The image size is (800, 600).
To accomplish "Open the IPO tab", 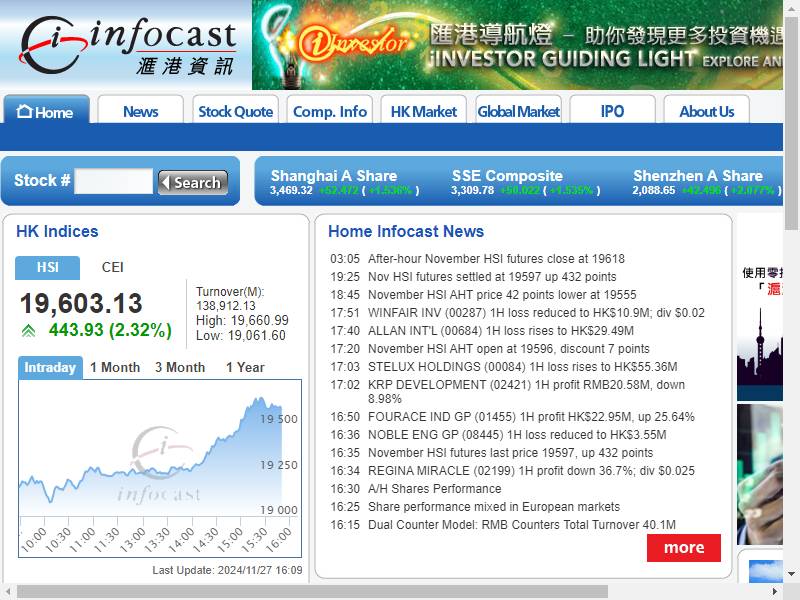I will point(612,110).
